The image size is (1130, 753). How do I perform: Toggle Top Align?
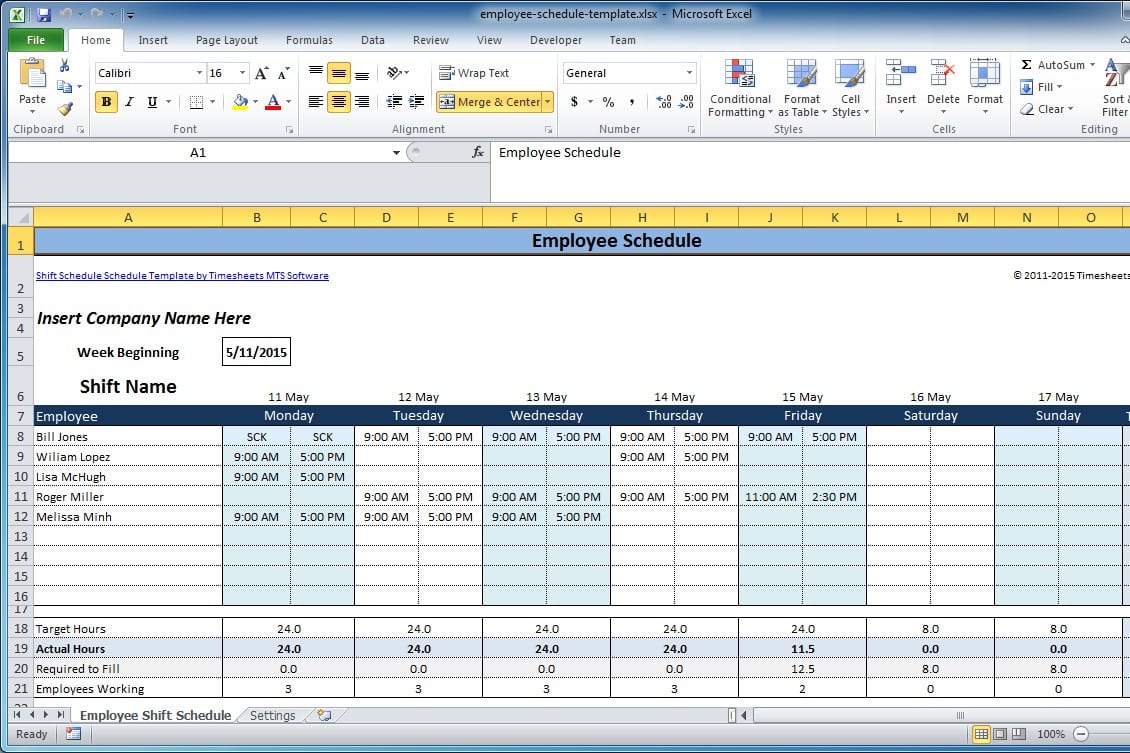click(316, 73)
